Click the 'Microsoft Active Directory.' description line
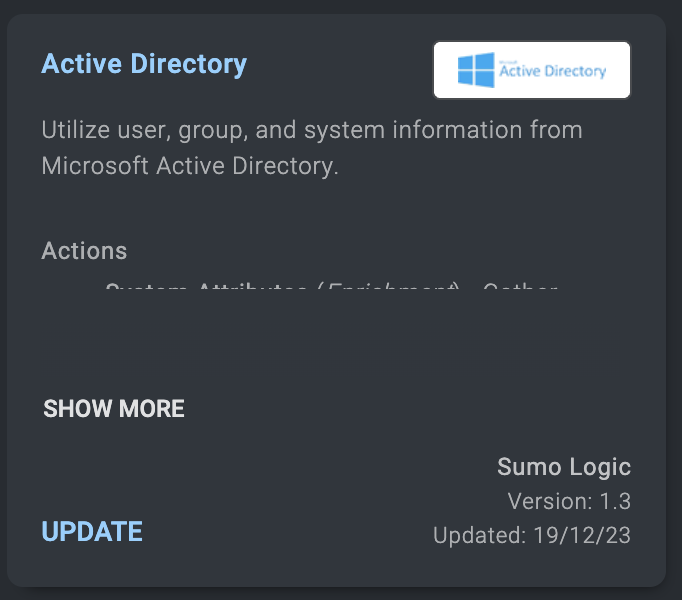682x600 pixels. point(190,165)
